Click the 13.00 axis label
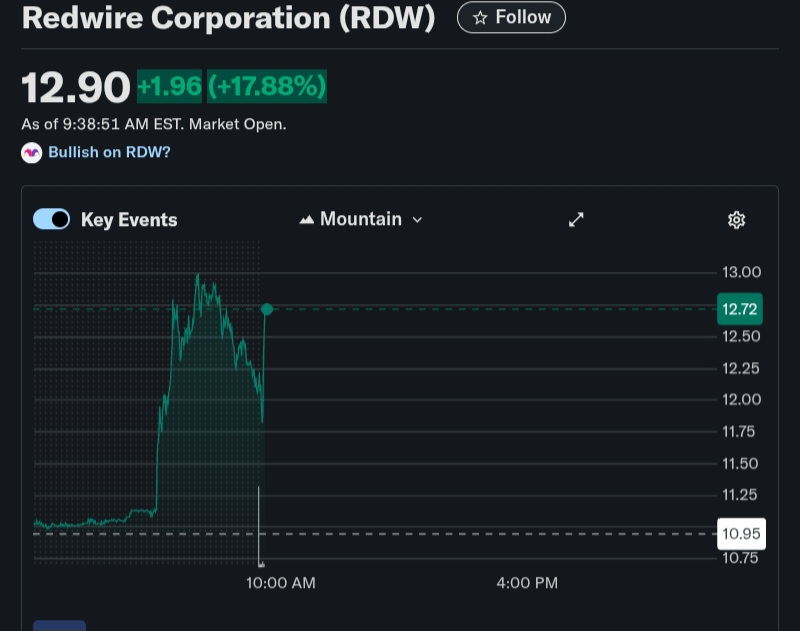This screenshot has width=800, height=631. pyautogui.click(x=741, y=272)
